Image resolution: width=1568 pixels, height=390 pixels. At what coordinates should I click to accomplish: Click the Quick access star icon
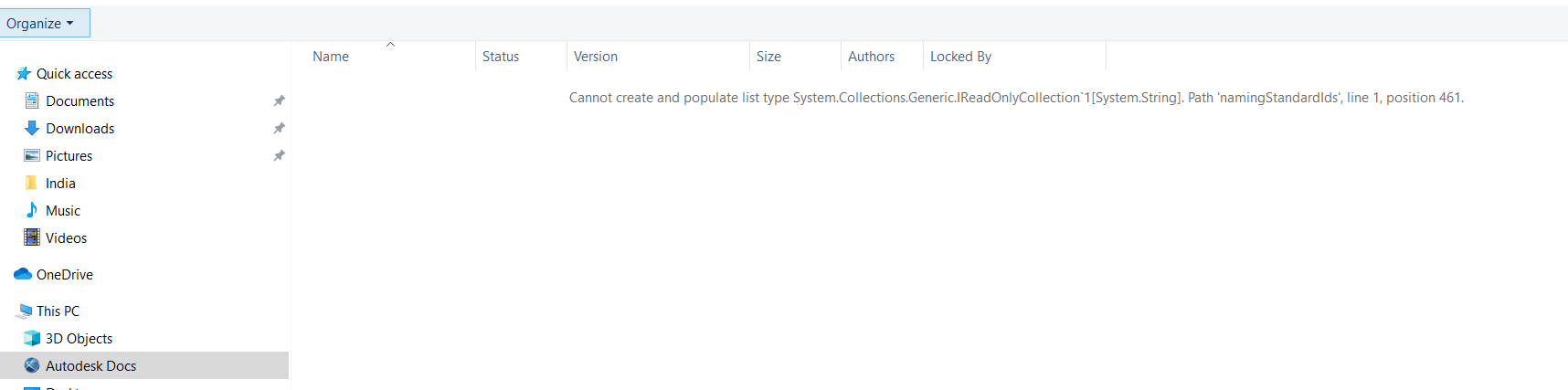[24, 73]
